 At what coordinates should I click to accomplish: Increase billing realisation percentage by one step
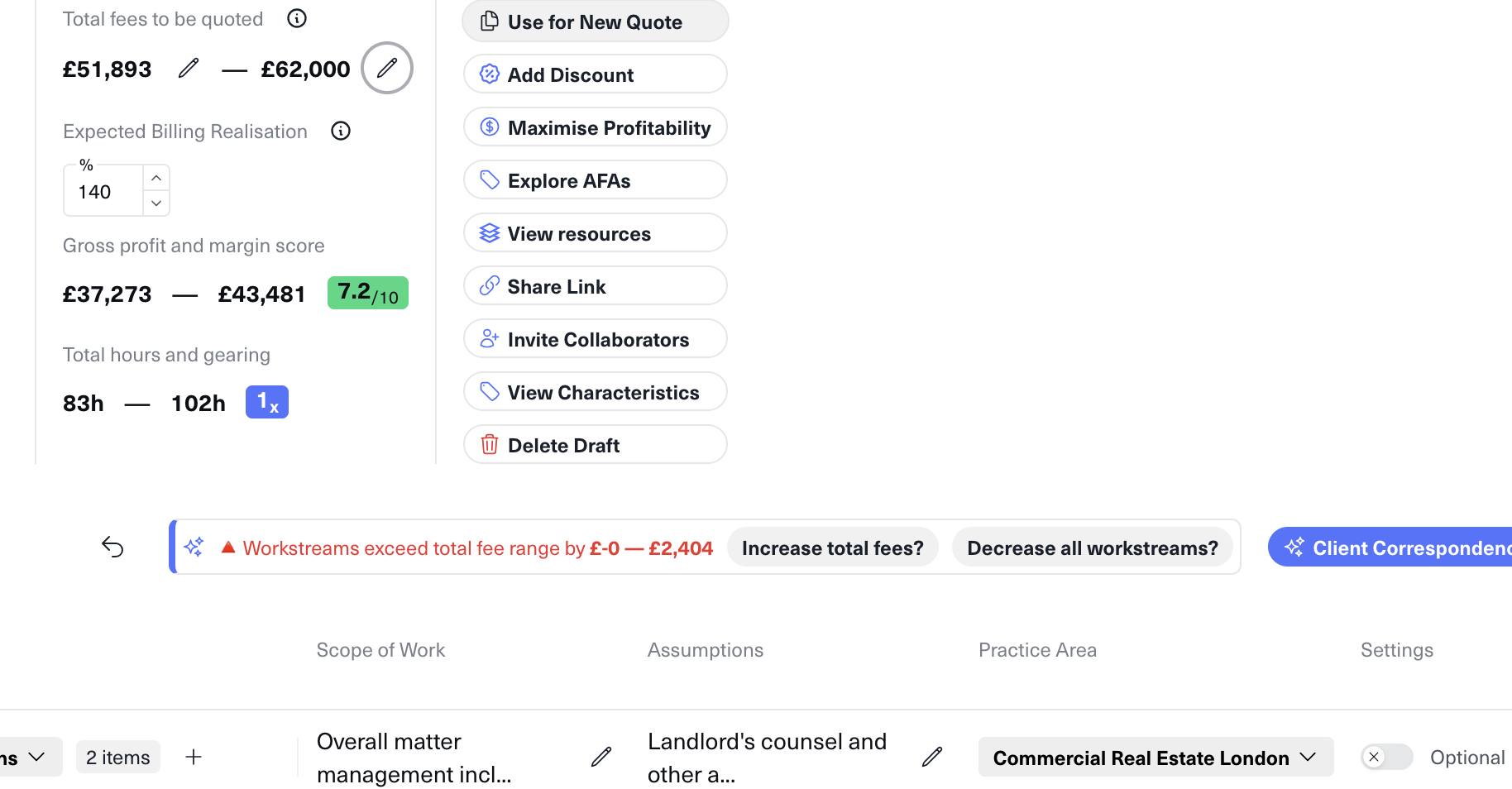156,178
